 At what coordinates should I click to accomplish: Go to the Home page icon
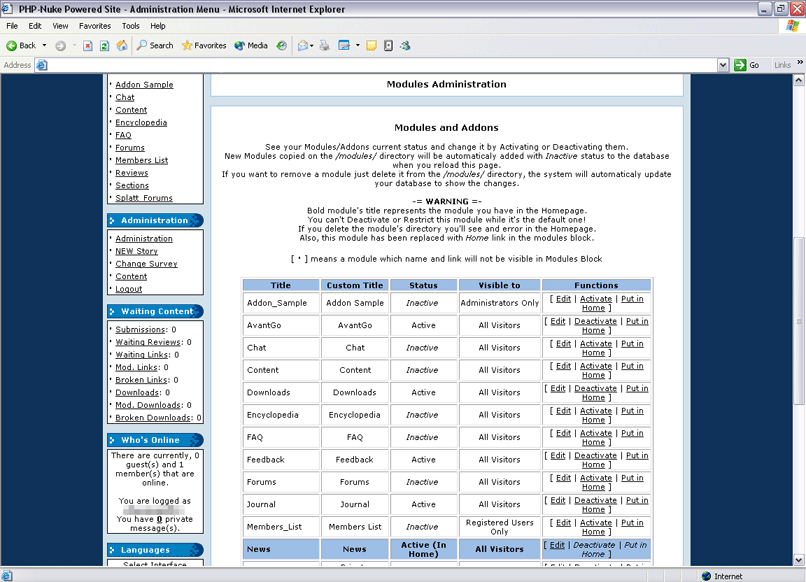(121, 45)
